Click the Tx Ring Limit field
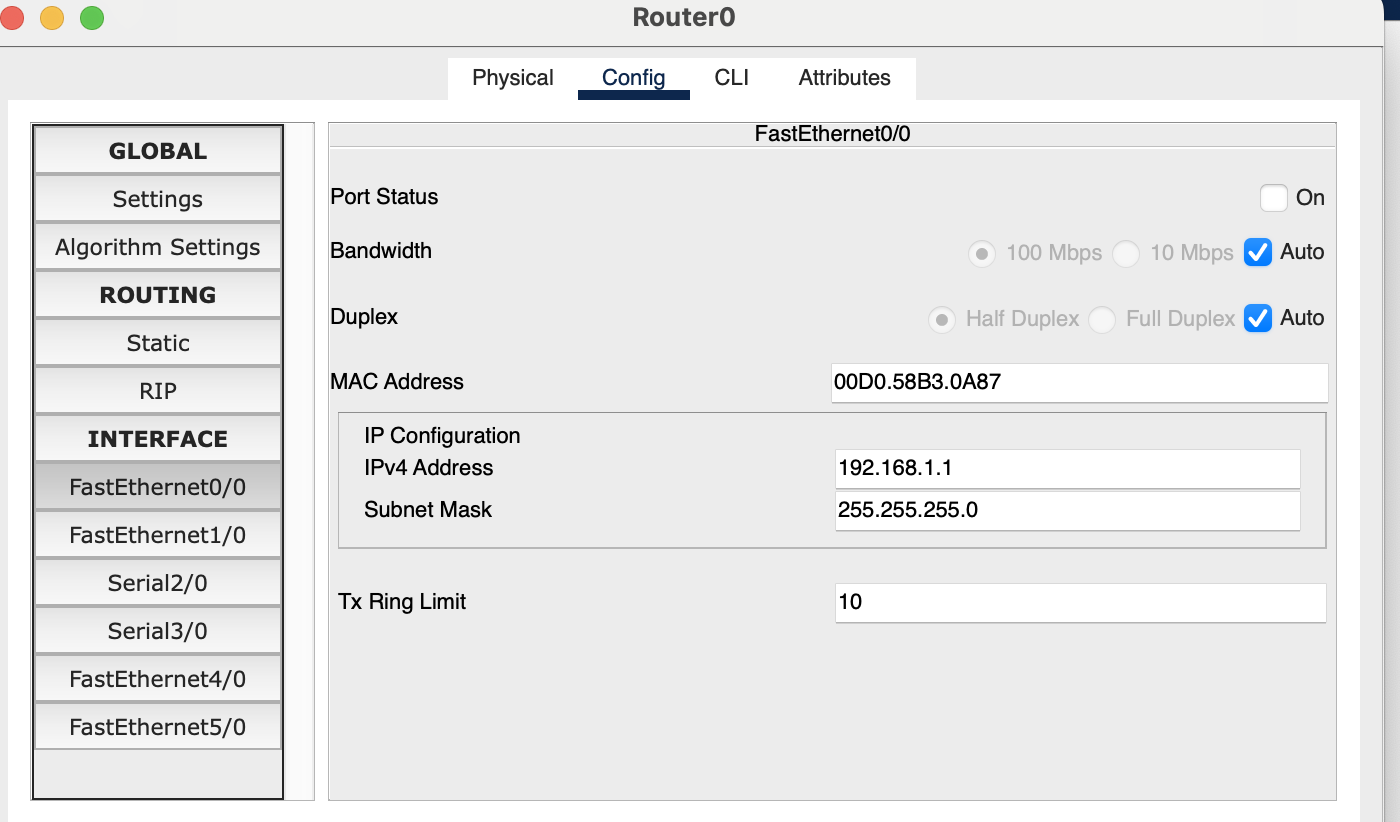Viewport: 1400px width, 822px height. click(x=1081, y=602)
